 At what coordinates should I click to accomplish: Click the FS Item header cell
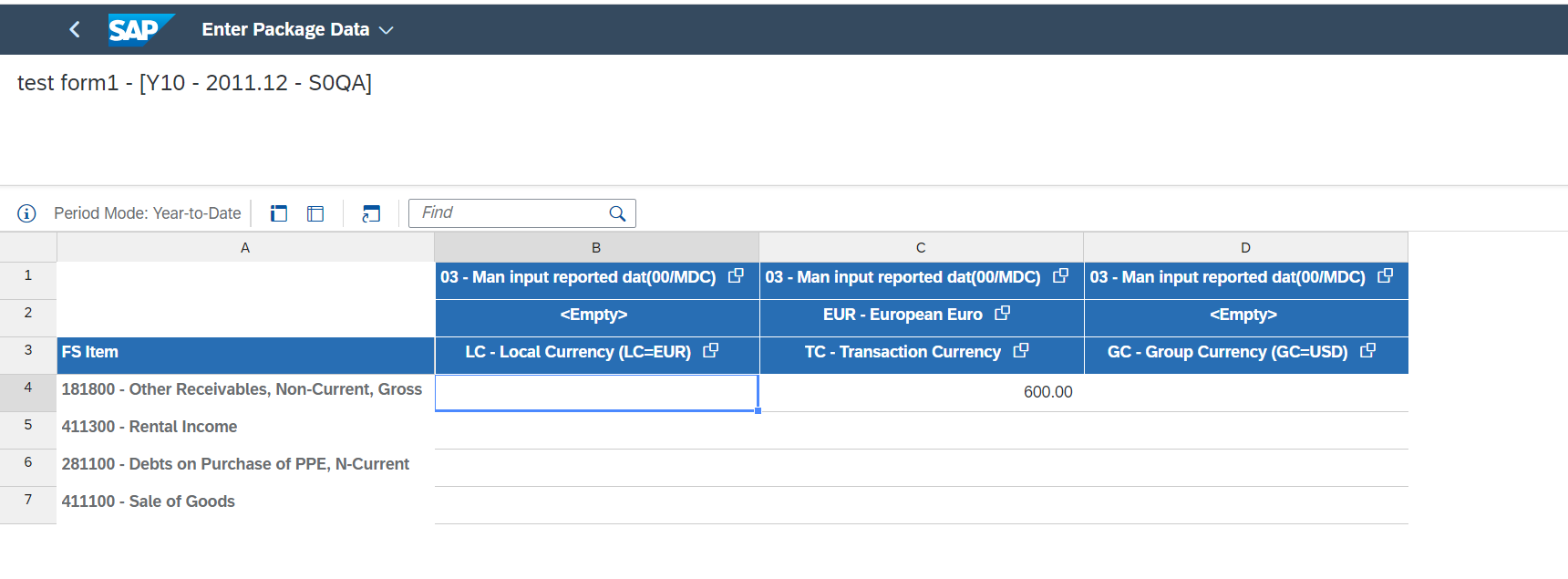pos(244,352)
